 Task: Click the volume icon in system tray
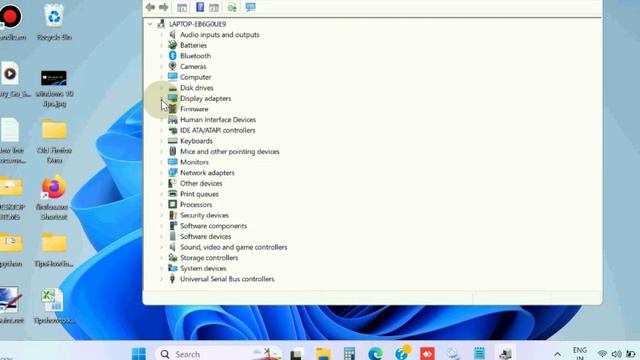coord(616,354)
